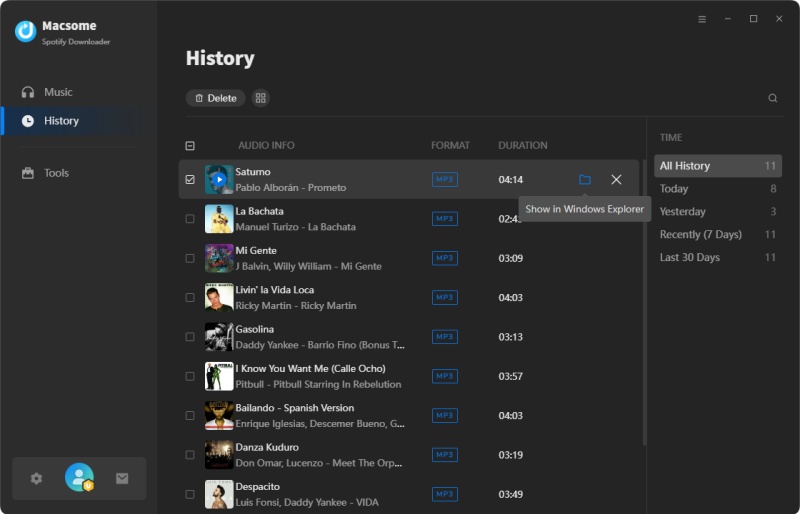Open the history search icon
The image size is (800, 514).
tap(772, 98)
